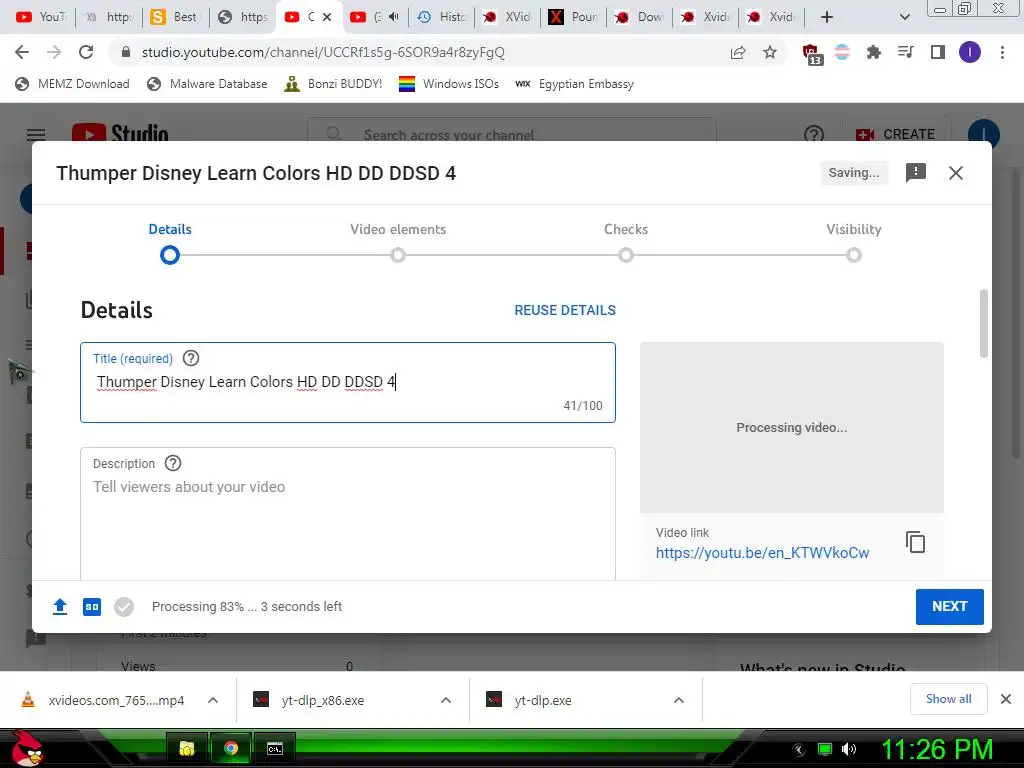Open the Chrome three-dot menu

[1002, 52]
